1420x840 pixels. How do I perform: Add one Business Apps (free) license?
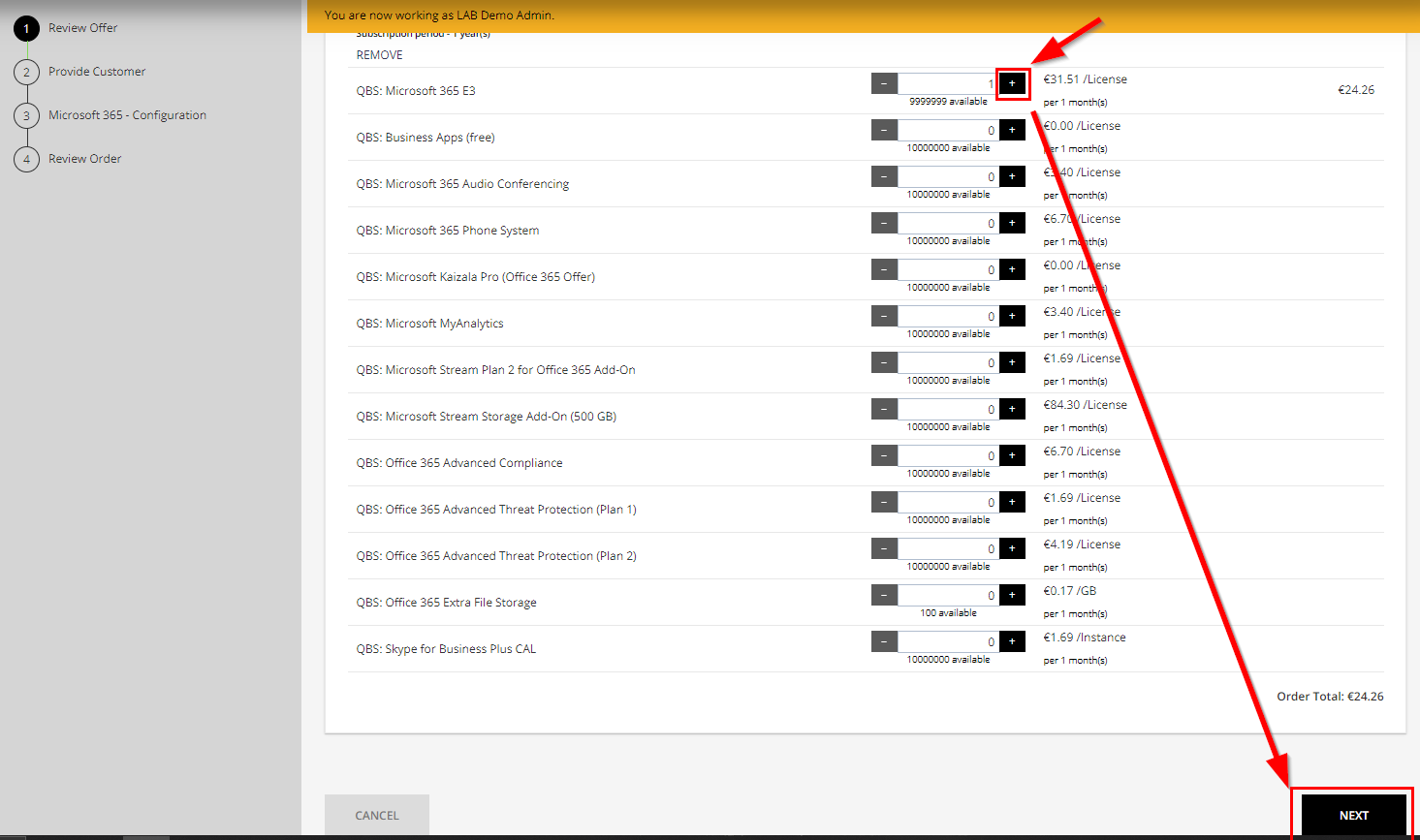coord(1012,130)
